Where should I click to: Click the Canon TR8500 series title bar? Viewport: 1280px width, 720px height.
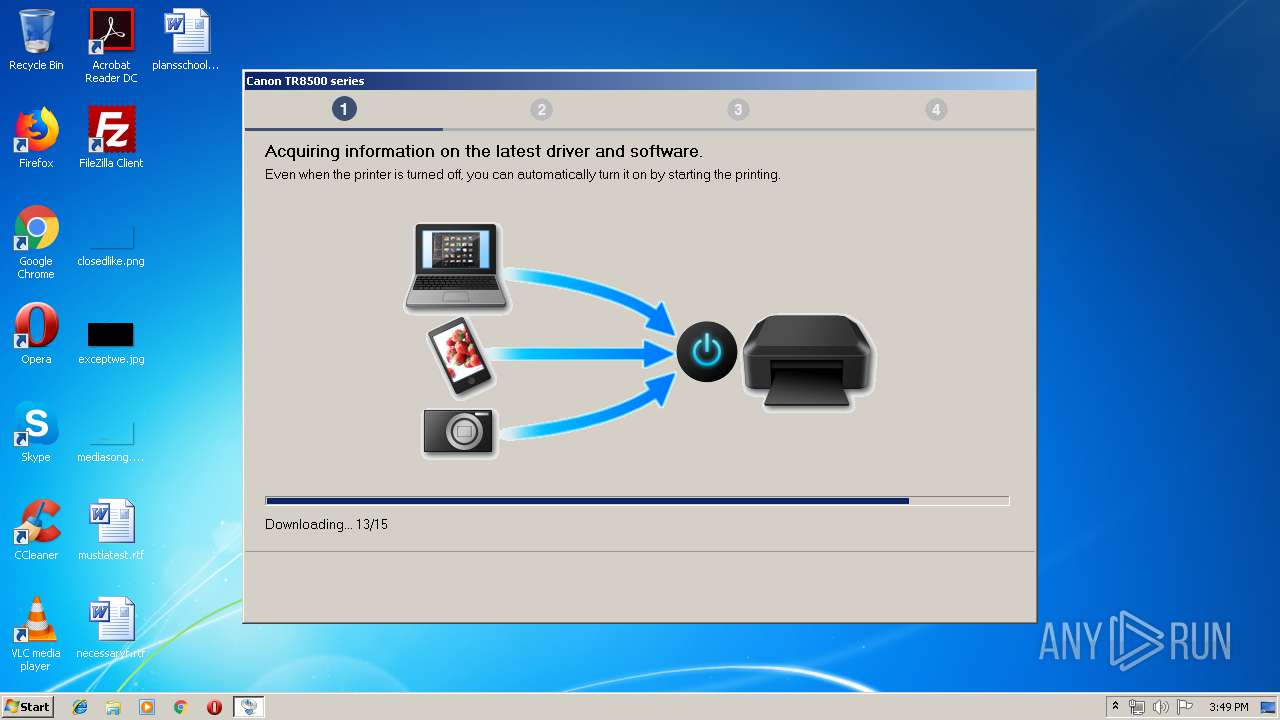coord(640,81)
